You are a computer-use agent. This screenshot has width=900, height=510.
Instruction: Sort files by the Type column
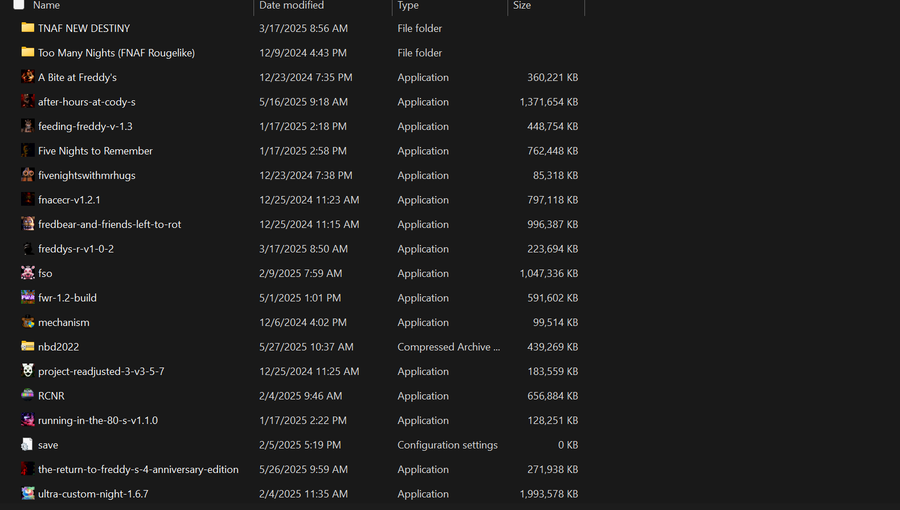[408, 5]
